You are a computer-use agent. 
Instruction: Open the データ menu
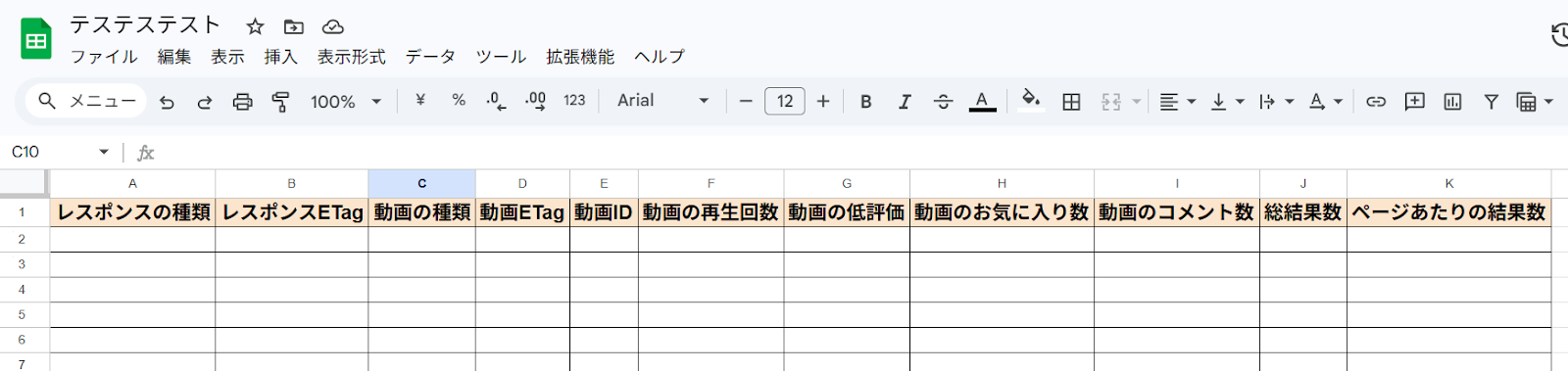pyautogui.click(x=430, y=57)
